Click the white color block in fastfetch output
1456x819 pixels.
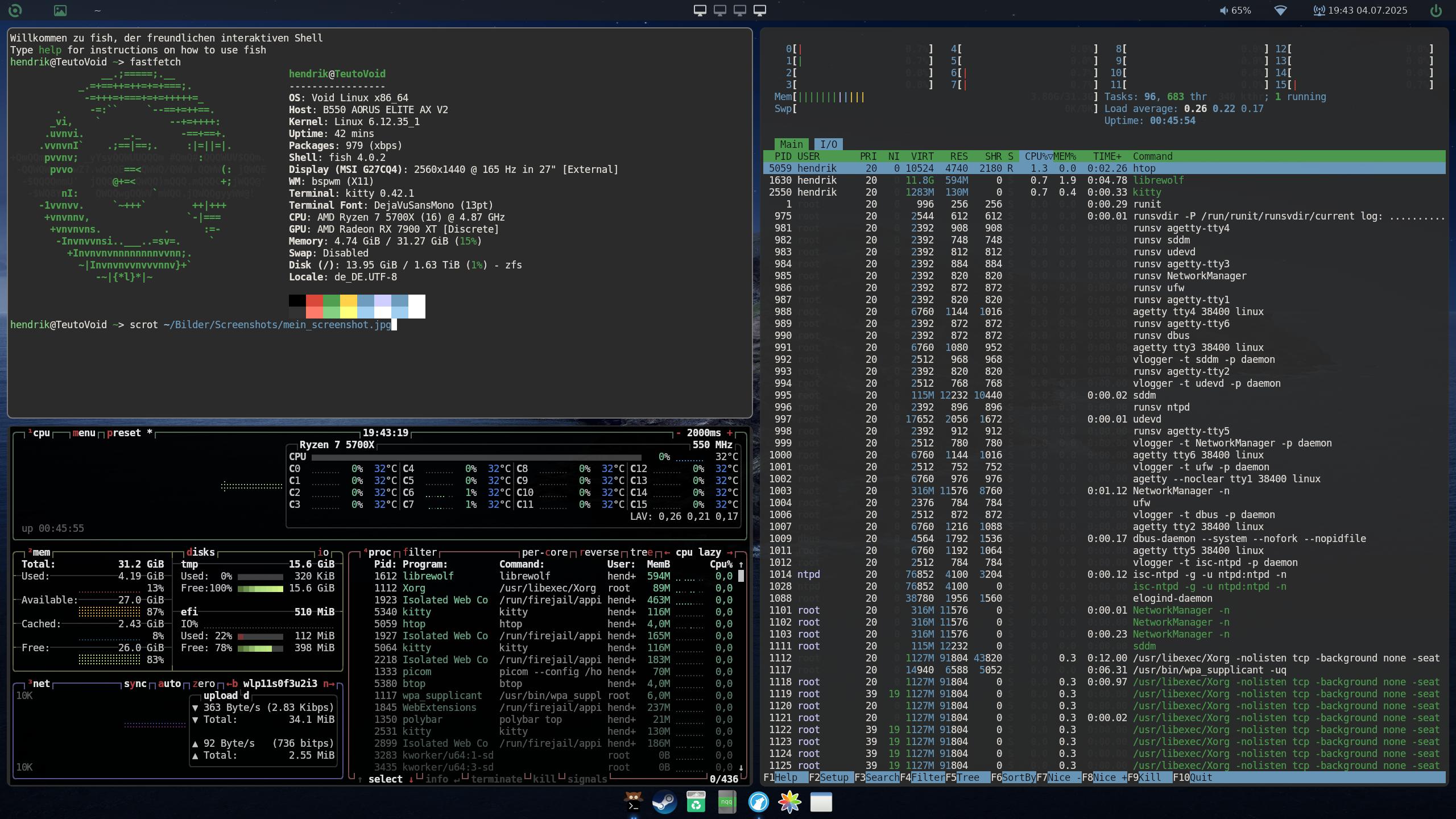click(x=417, y=301)
